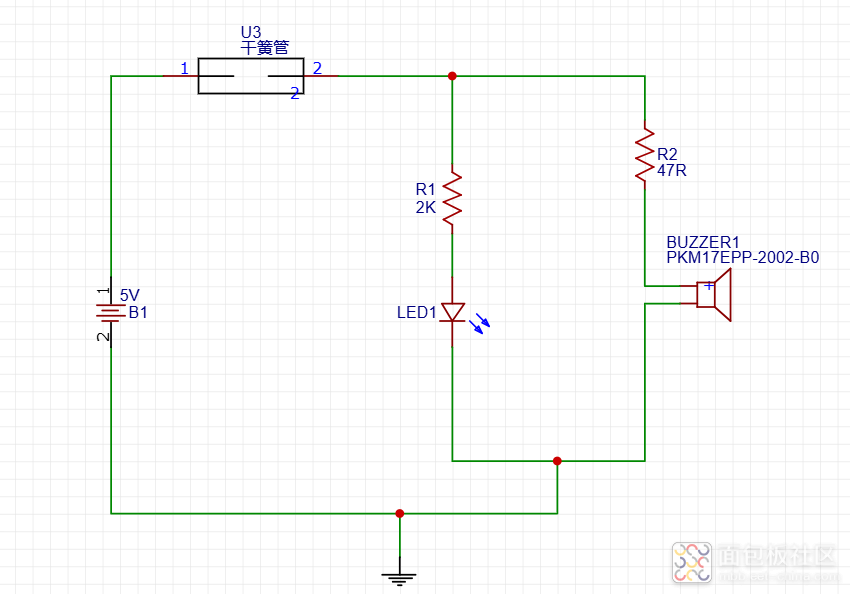The image size is (850, 594).
Task: Select the 干簧管 component name label
Action: click(265, 47)
